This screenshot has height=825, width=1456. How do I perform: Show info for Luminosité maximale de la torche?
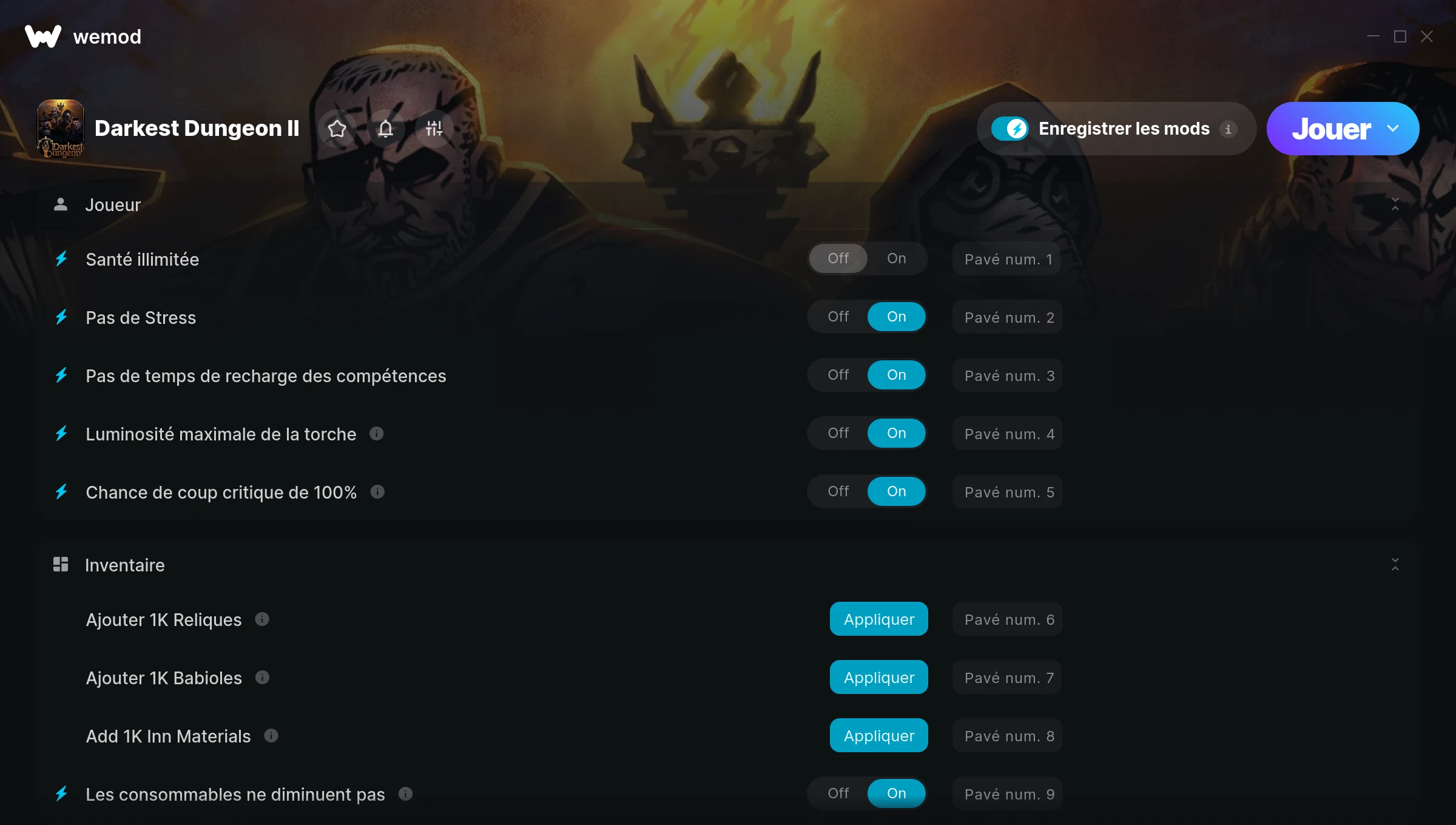pyautogui.click(x=377, y=434)
